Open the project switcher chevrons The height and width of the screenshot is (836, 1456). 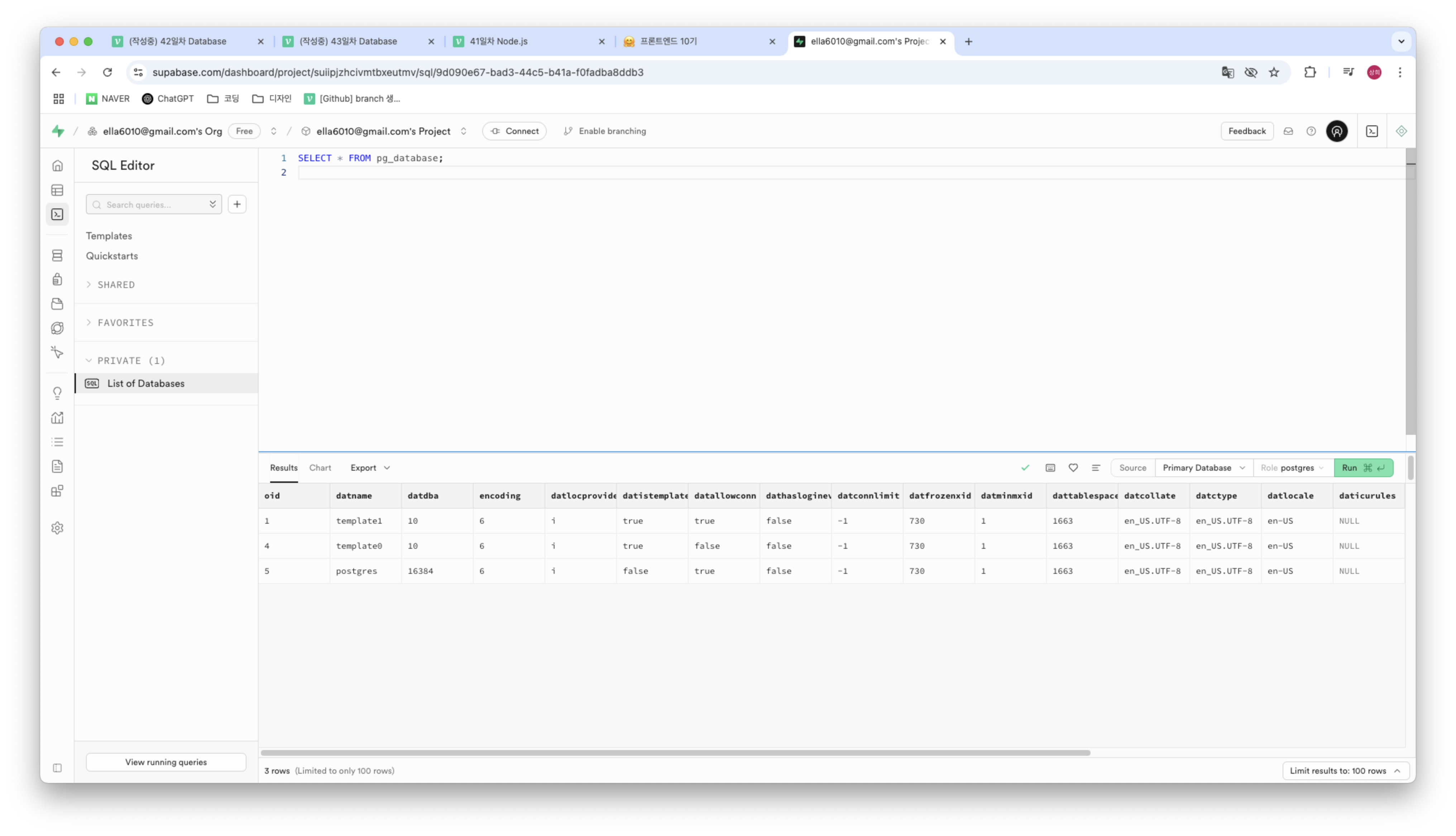pyautogui.click(x=463, y=131)
